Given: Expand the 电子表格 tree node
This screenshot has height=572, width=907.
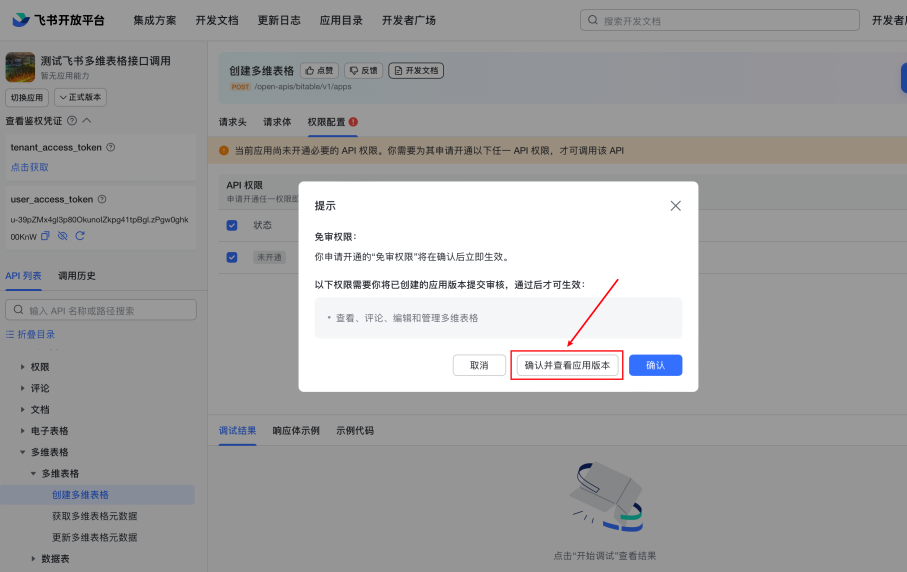Looking at the screenshot, I should (23, 431).
